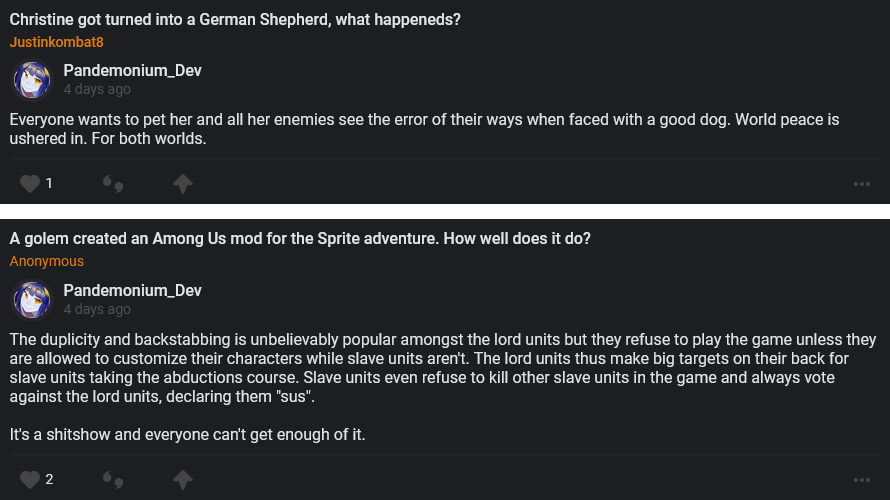Like the Among Us mod answer
Screen dimensions: 890x500
[30, 479]
